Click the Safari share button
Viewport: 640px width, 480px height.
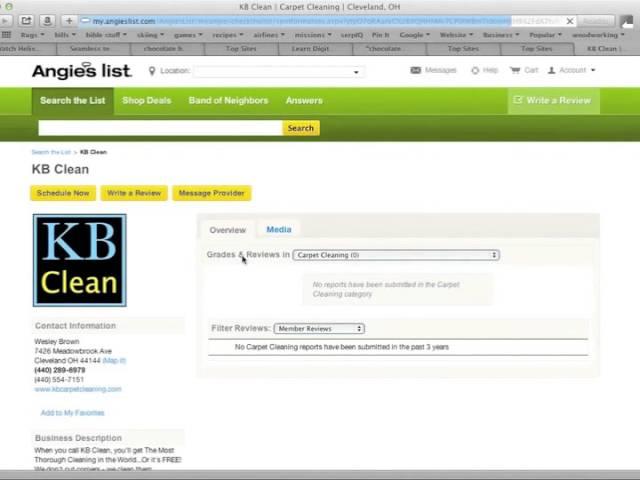pyautogui.click(x=26, y=20)
